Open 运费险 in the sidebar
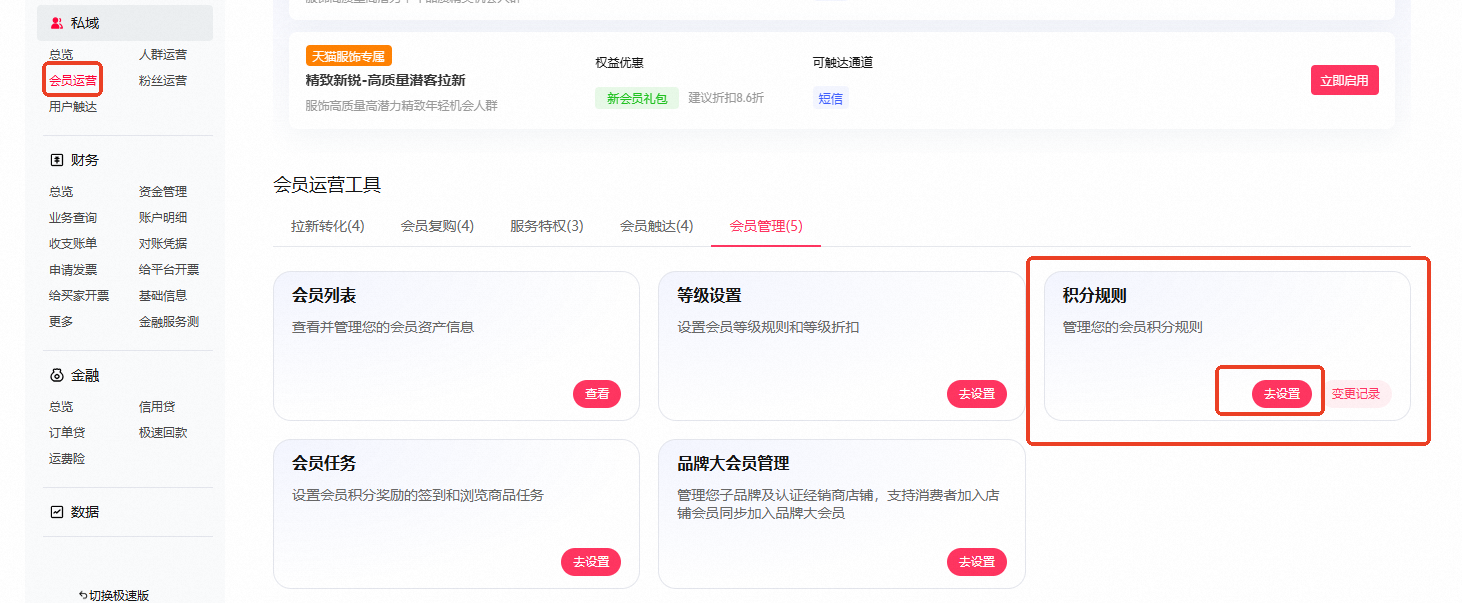 67,459
